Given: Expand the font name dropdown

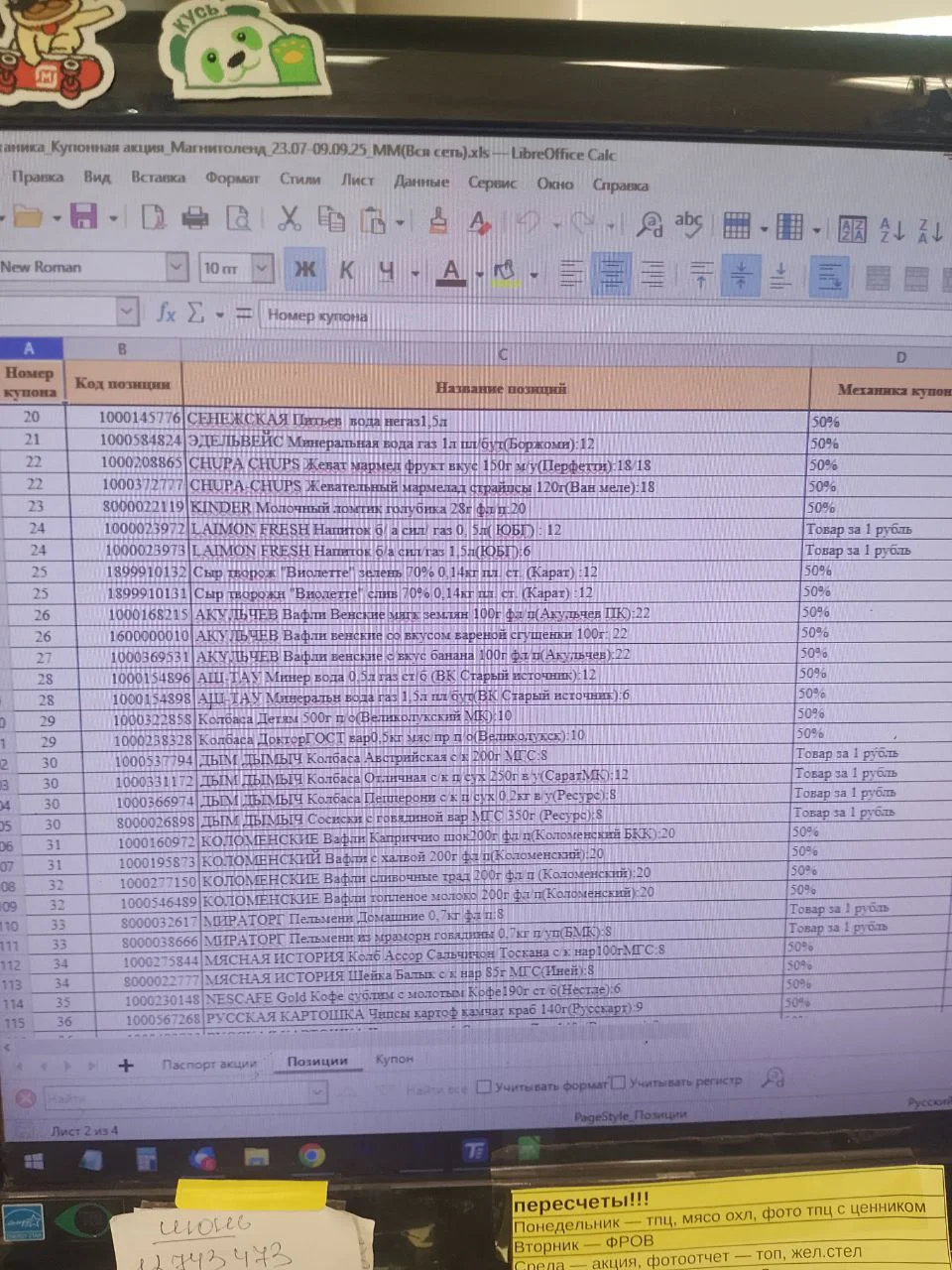Looking at the screenshot, I should tap(177, 267).
